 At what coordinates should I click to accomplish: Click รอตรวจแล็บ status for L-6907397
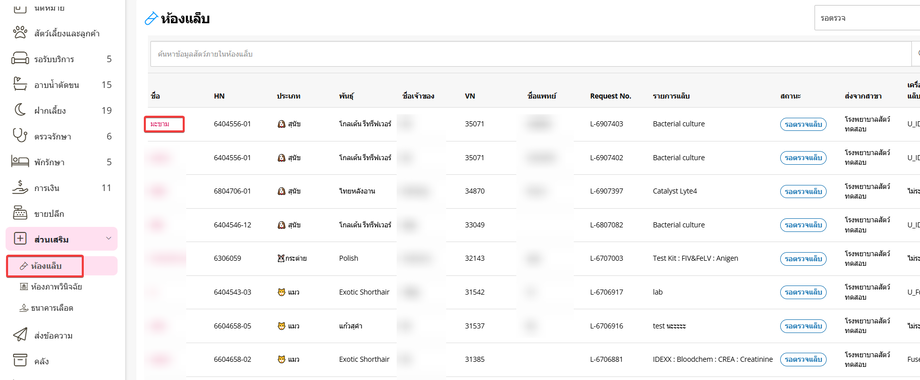coord(803,191)
